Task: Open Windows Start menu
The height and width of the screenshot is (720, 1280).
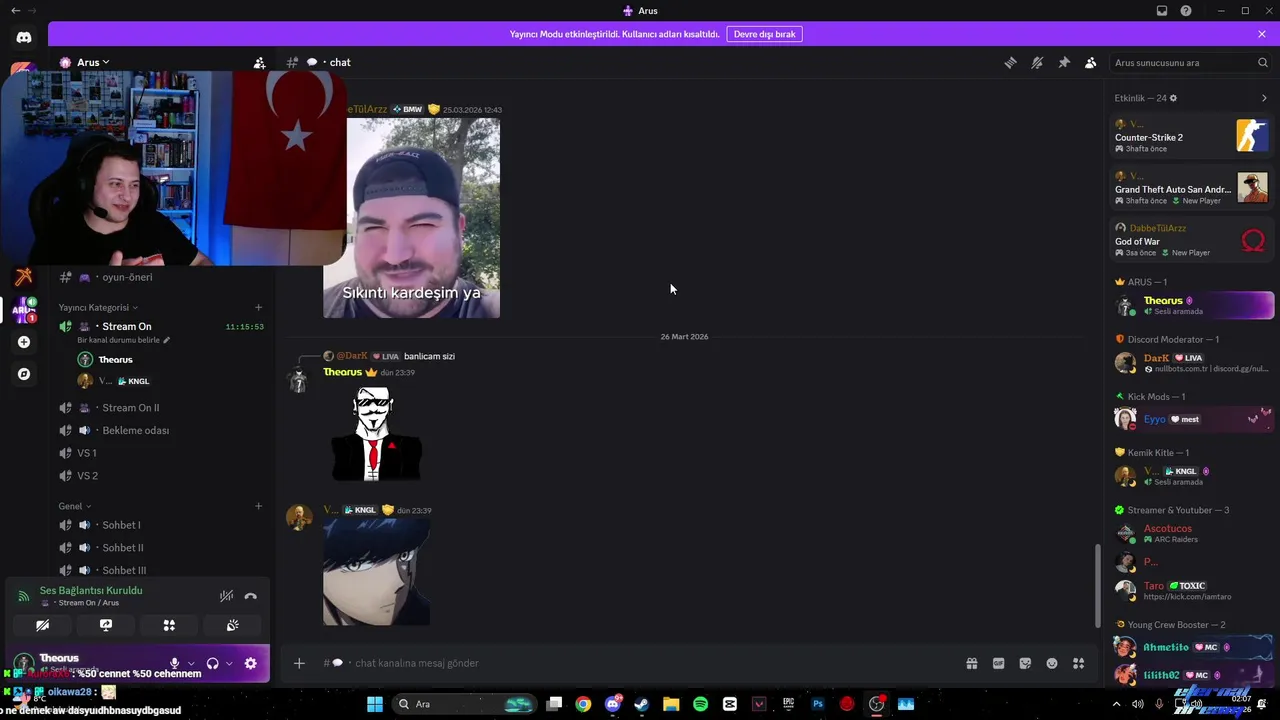Action: coord(375,704)
